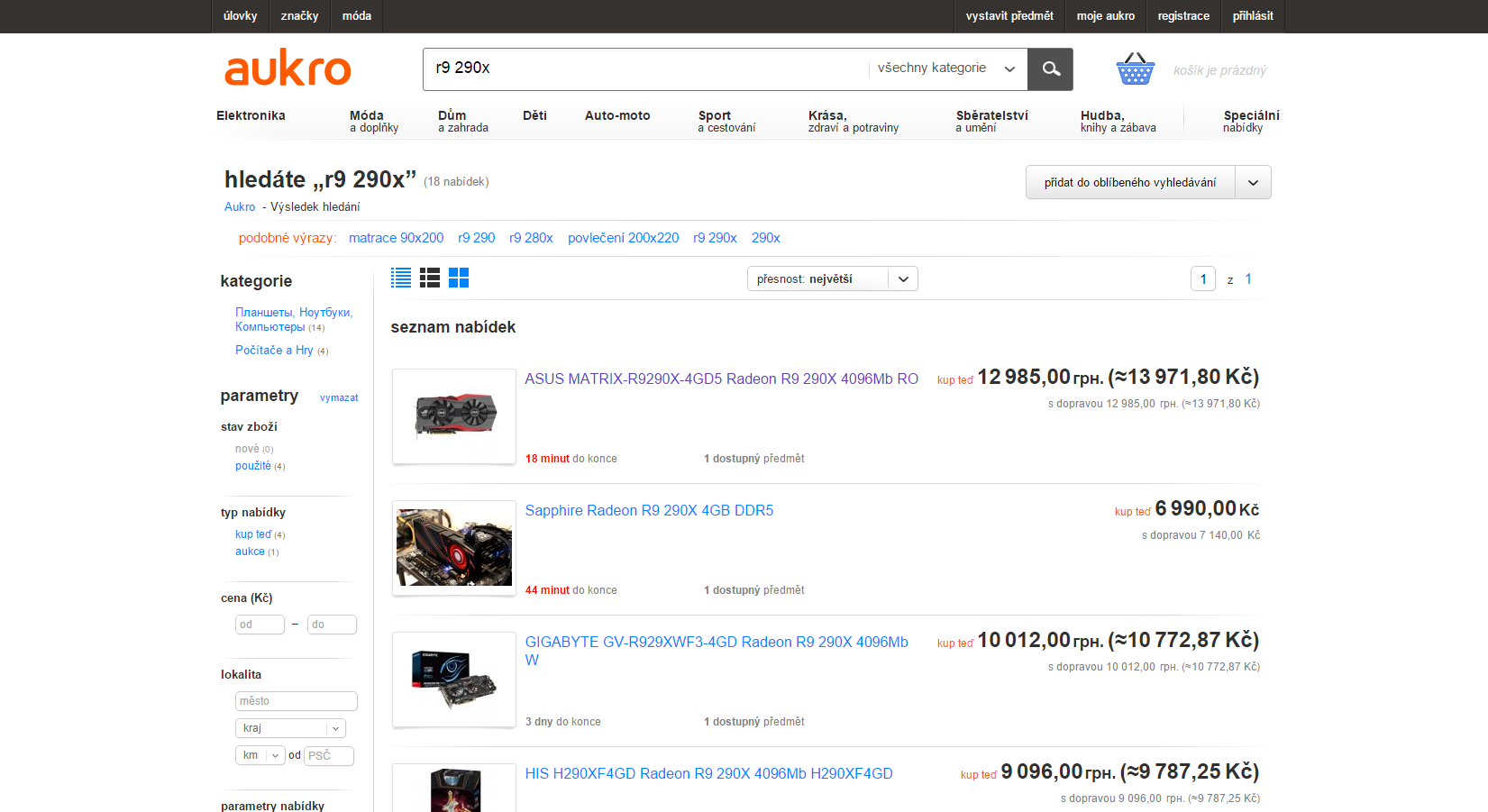Expand the favorite search dropdown arrow
The image size is (1488, 812).
1253,182
